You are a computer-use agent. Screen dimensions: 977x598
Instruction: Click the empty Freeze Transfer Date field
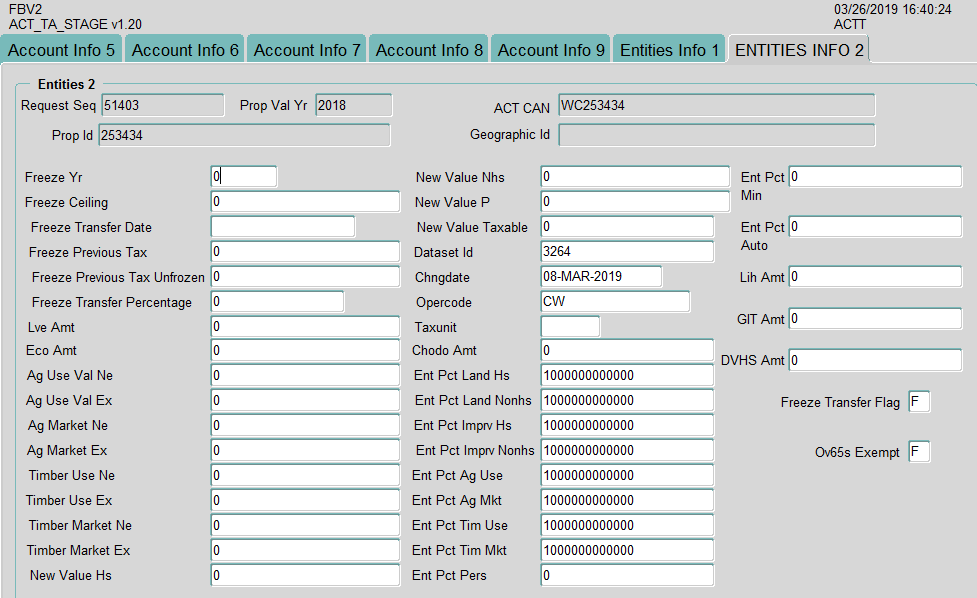tap(282, 227)
